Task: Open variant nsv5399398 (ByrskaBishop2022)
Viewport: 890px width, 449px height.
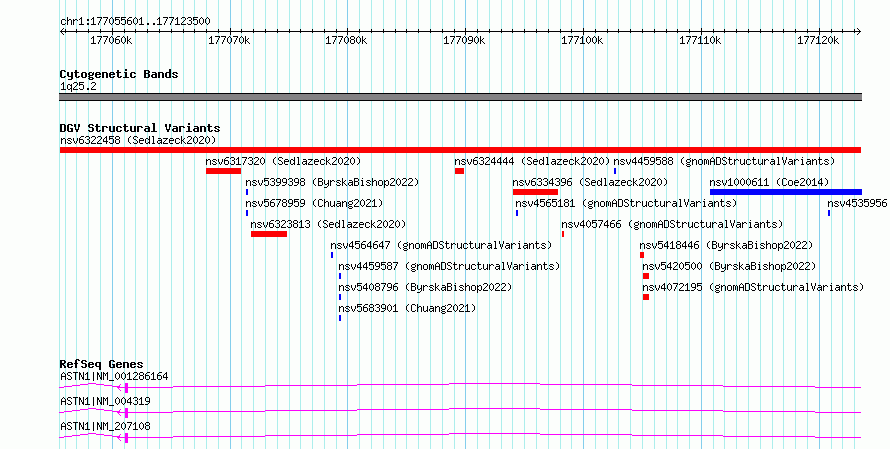Action: pyautogui.click(x=332, y=182)
